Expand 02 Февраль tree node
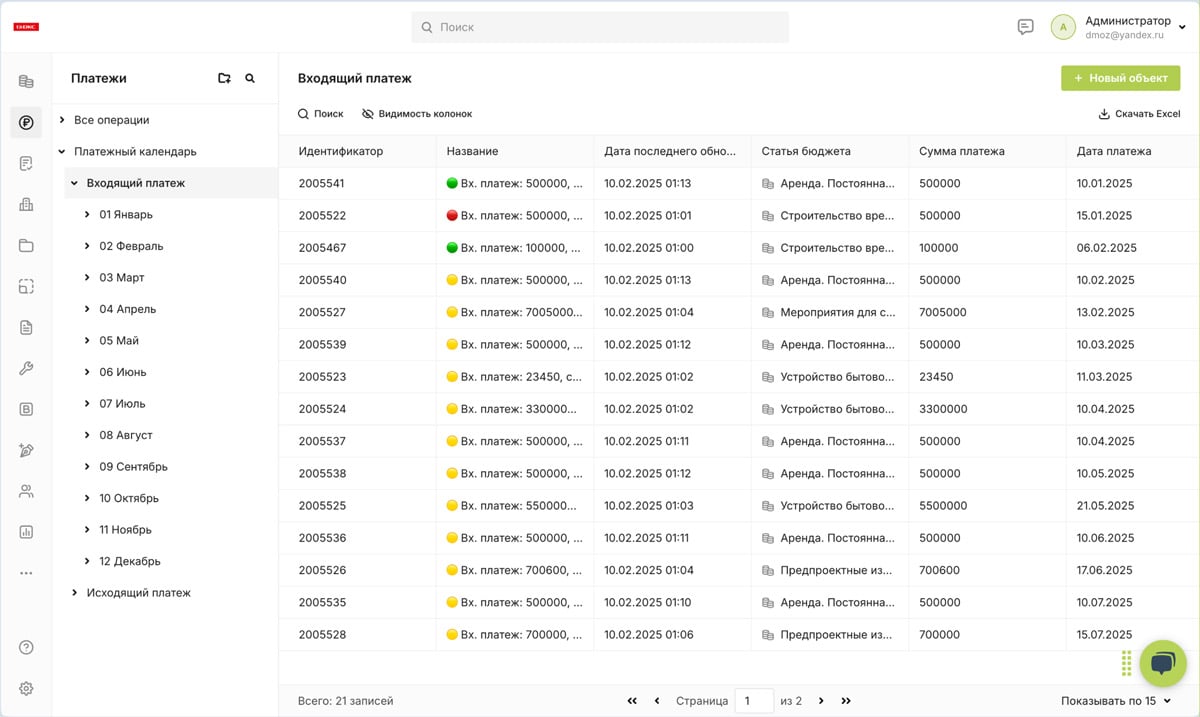This screenshot has height=717, width=1200. 87,246
